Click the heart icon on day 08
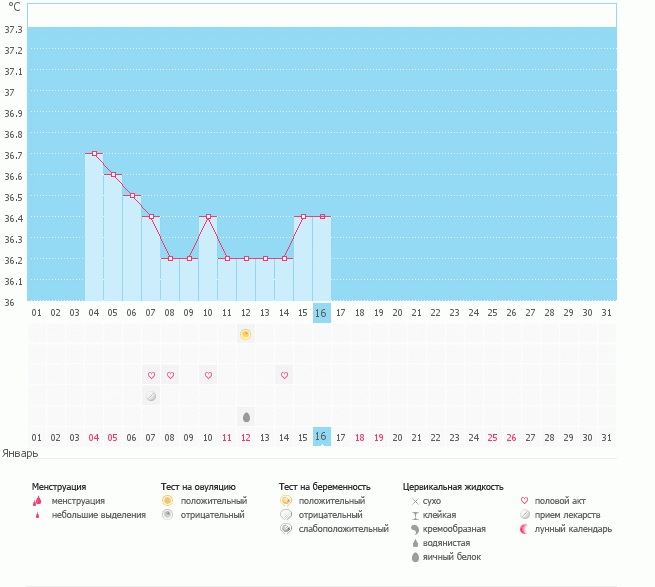The width and height of the screenshot is (655, 587). coord(170,375)
